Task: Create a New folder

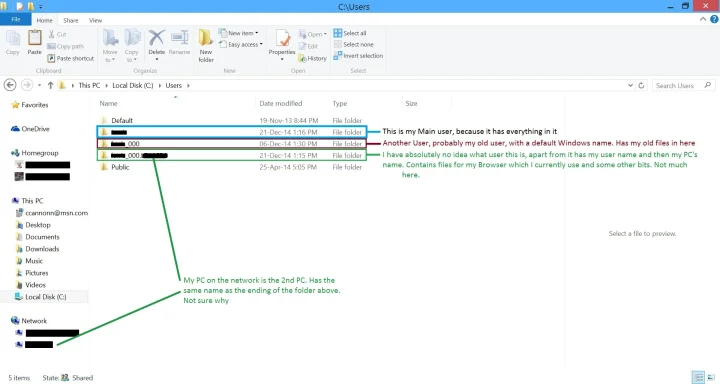Action: pos(206,45)
